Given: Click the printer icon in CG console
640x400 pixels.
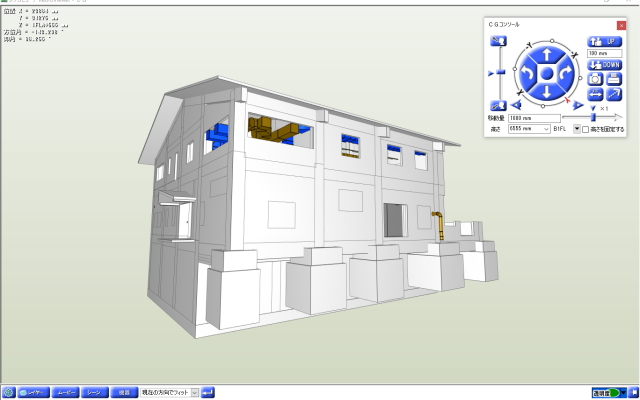Looking at the screenshot, I should pos(614,78).
